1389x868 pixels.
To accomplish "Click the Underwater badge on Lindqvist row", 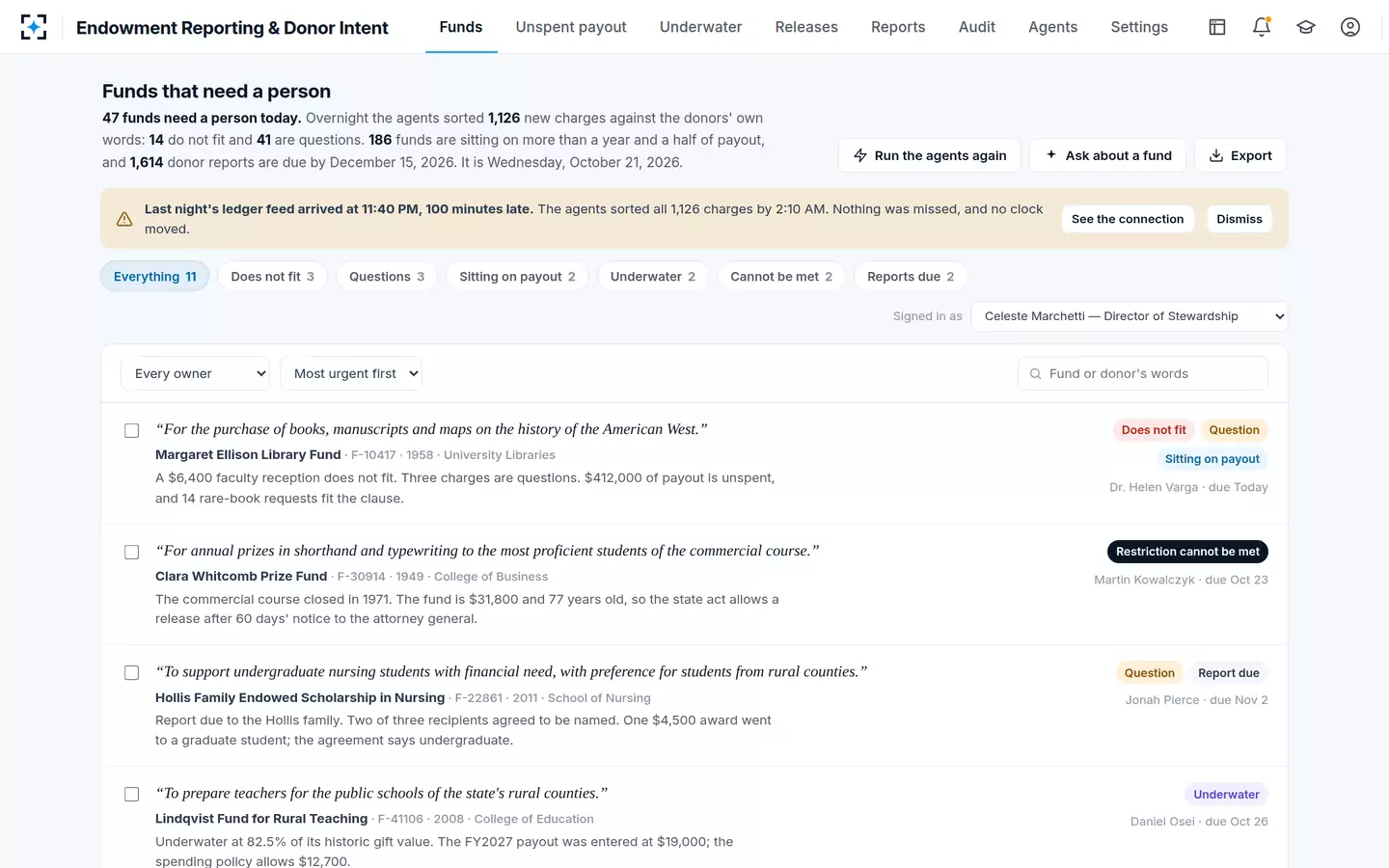I will coord(1226,795).
